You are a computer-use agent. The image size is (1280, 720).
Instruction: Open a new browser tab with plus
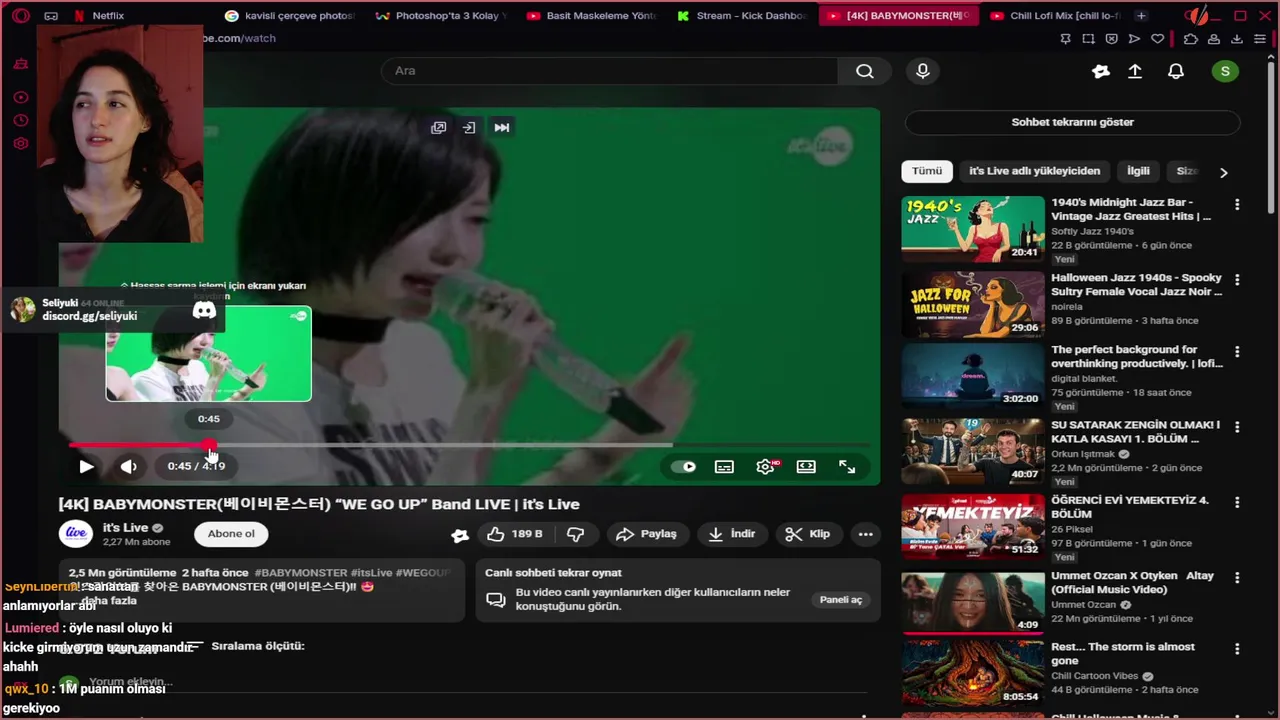[x=1141, y=16]
